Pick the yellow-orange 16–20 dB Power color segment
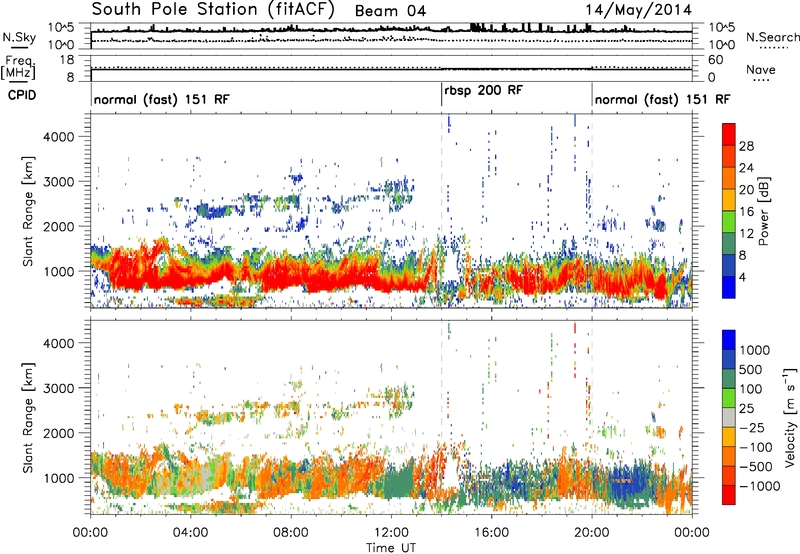Image resolution: width=800 pixels, height=554 pixels. point(729,200)
